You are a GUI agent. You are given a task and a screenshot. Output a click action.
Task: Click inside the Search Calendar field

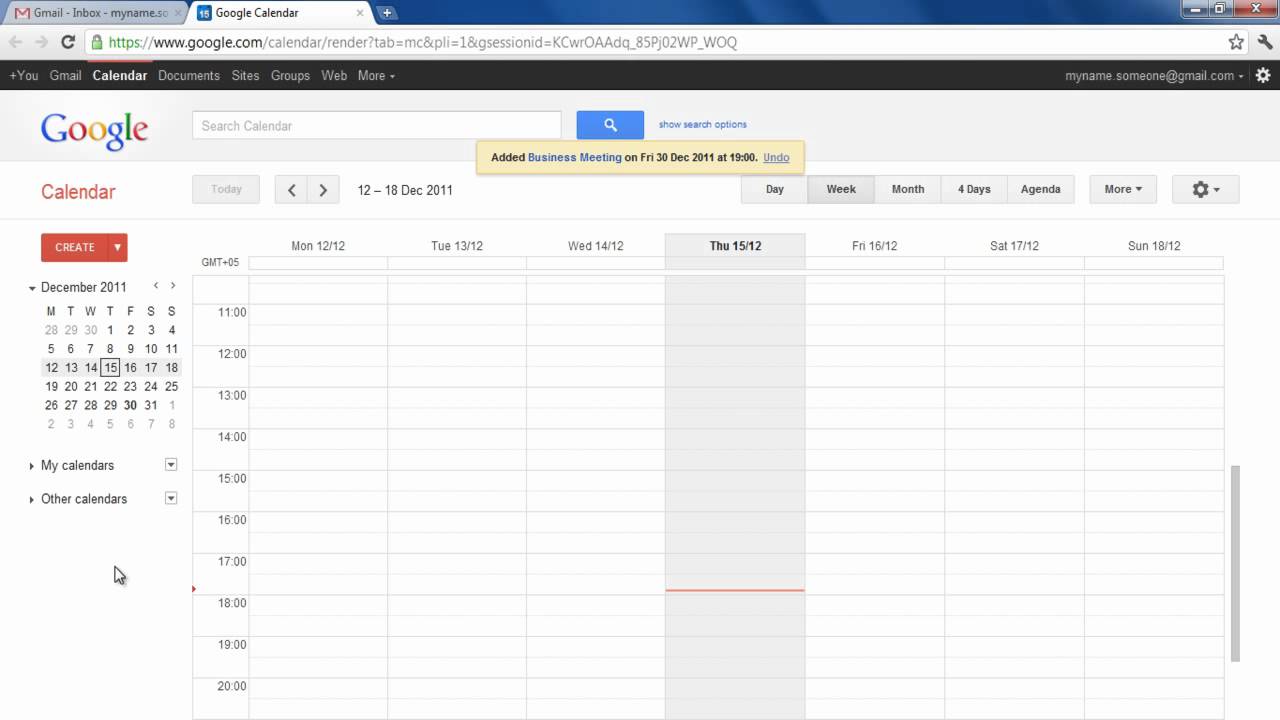tap(375, 125)
